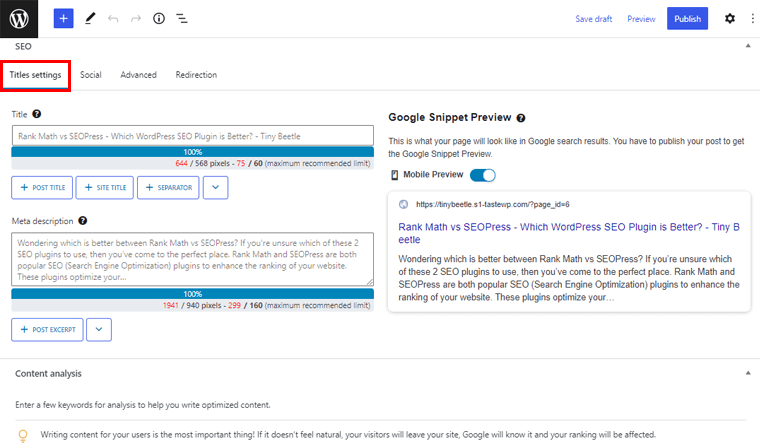Click the 'Enter a few keywords for analysis' text
760x445 pixels.
[142, 405]
